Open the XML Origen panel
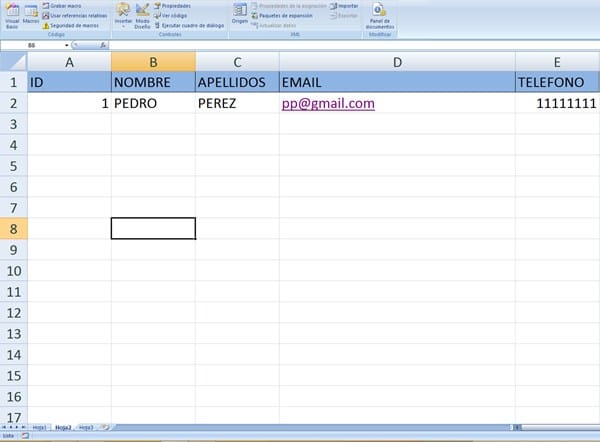This screenshot has height=442, width=600. [x=240, y=14]
